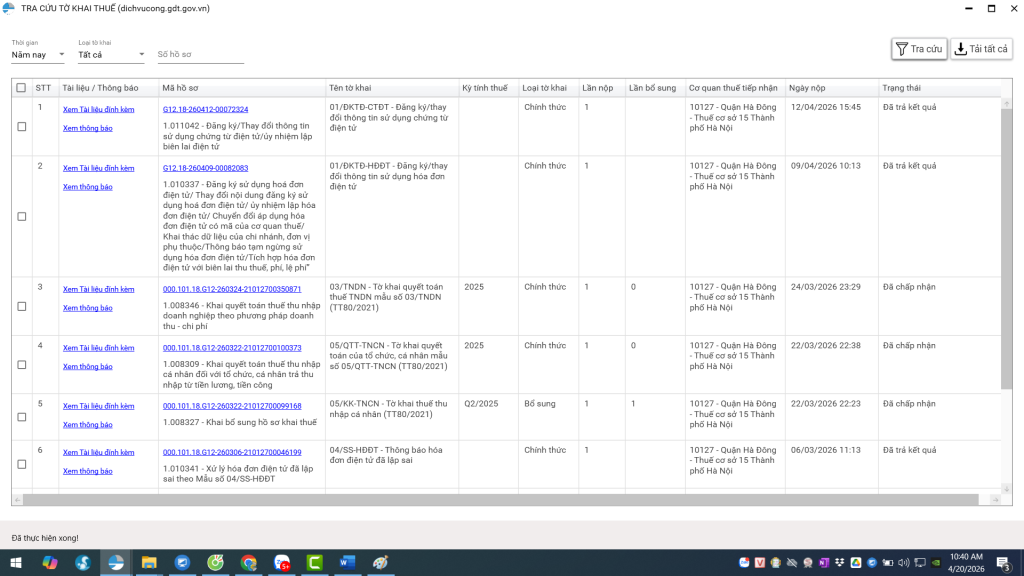Open the Thời gian 'Năm nay' dropdown
Screen dimensions: 1024x576
(x=38, y=55)
